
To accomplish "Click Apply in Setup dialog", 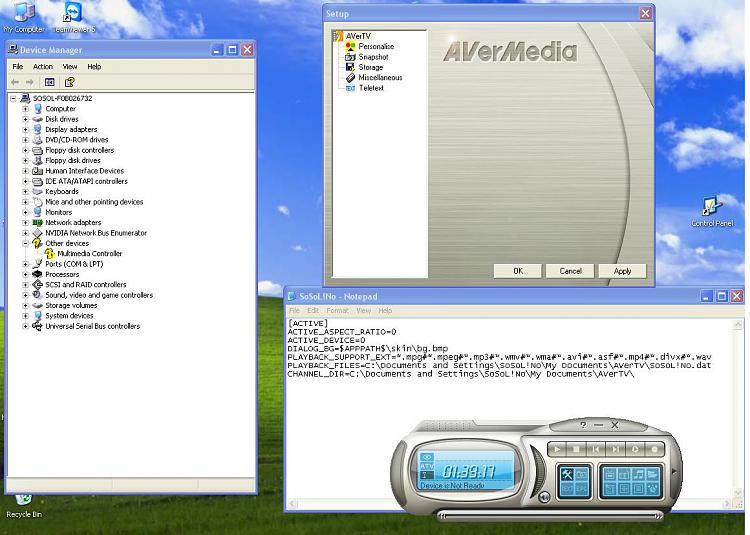I will (622, 271).
